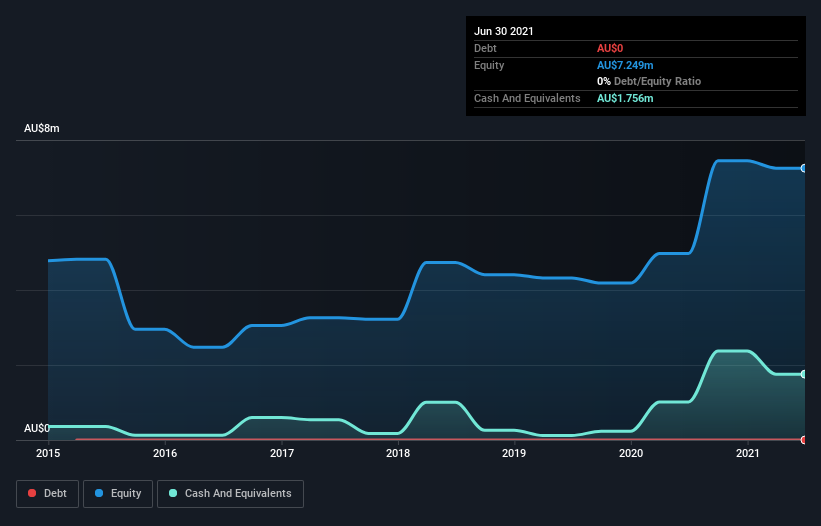The width and height of the screenshot is (821, 526).
Task: Click the 2020 x-axis label
Action: [631, 453]
